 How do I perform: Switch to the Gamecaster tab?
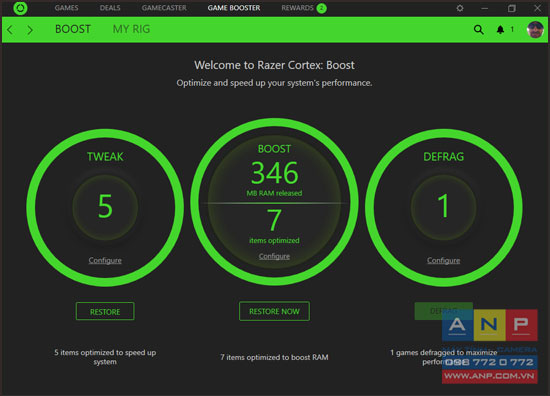click(x=164, y=8)
